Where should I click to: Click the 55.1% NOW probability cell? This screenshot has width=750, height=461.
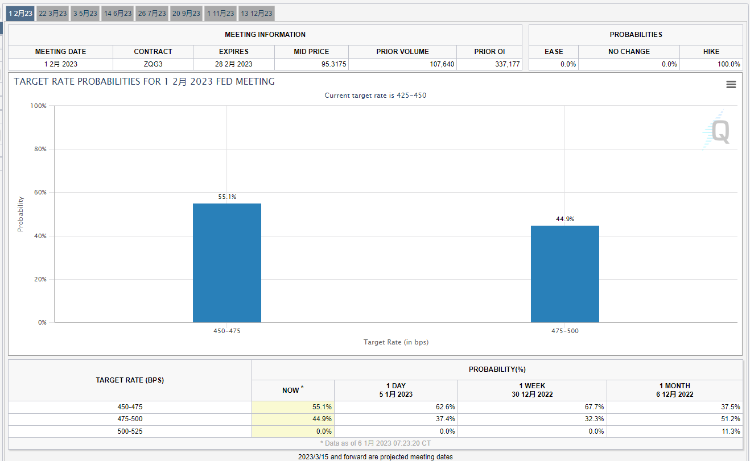[x=292, y=407]
